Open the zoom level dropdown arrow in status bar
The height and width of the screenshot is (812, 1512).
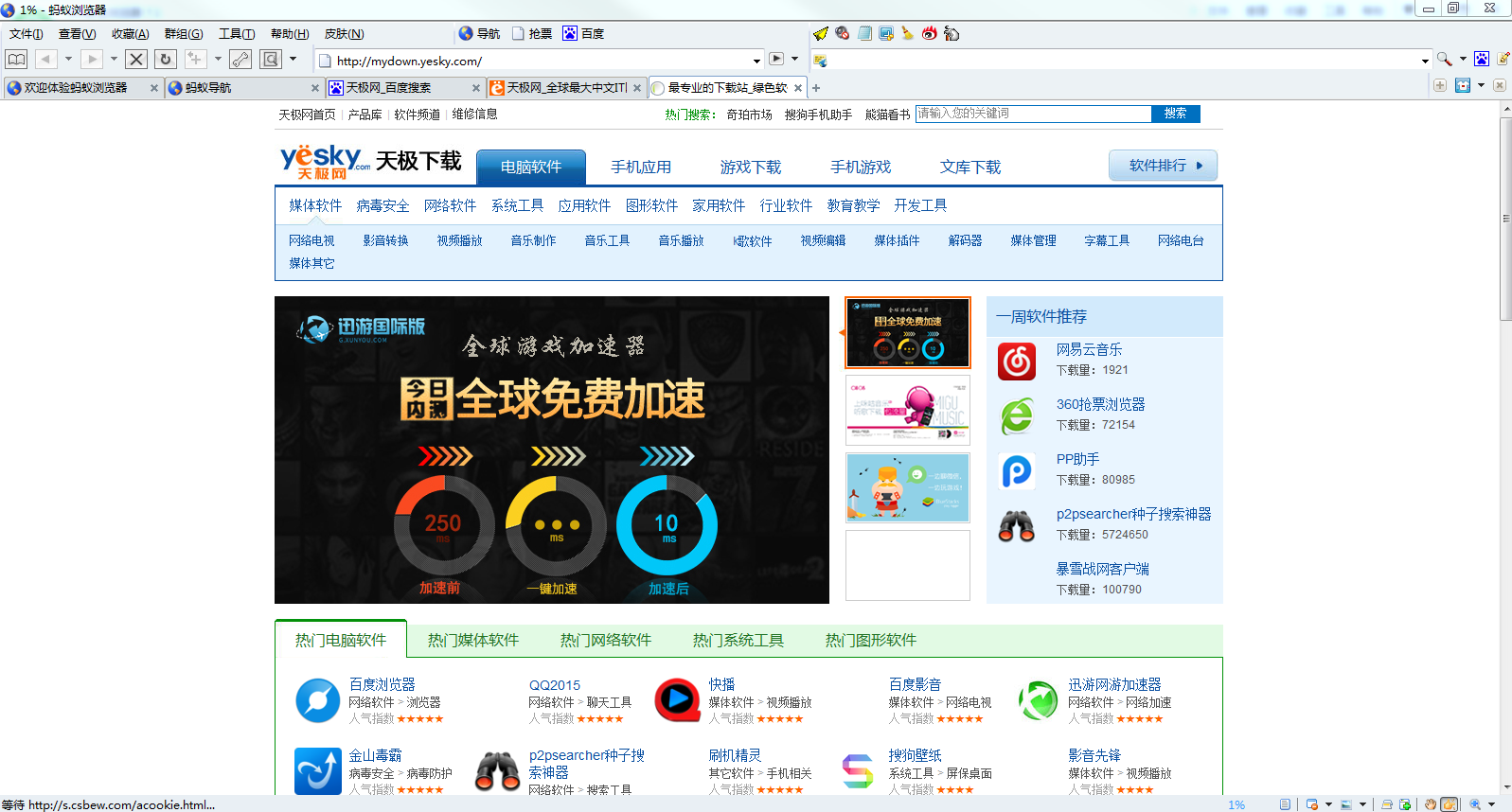1491,804
